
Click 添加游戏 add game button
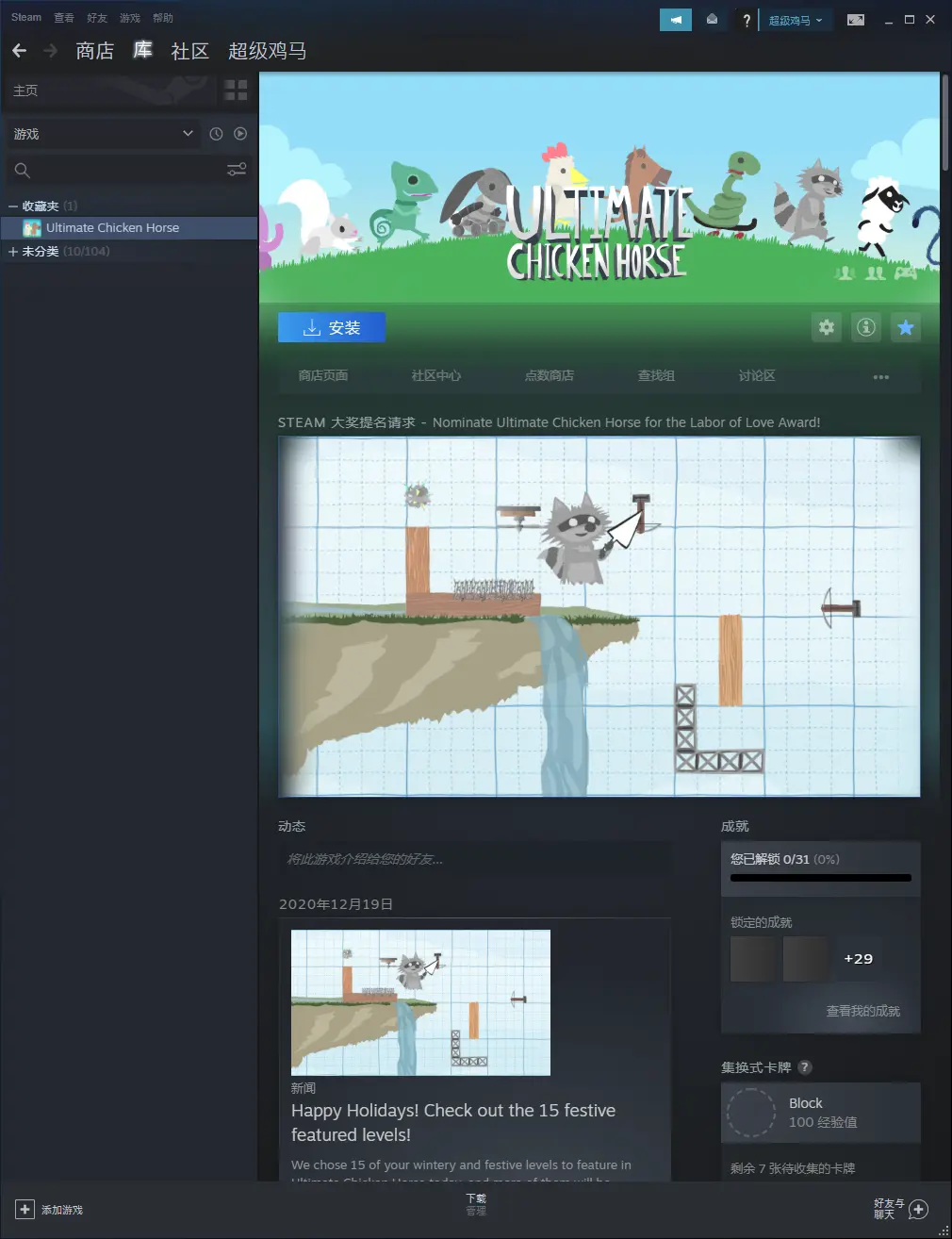click(x=49, y=1210)
